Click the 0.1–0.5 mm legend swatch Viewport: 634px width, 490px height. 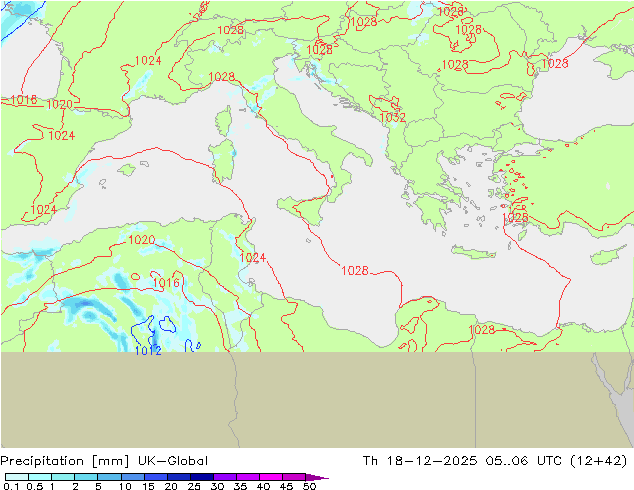(x=17, y=477)
